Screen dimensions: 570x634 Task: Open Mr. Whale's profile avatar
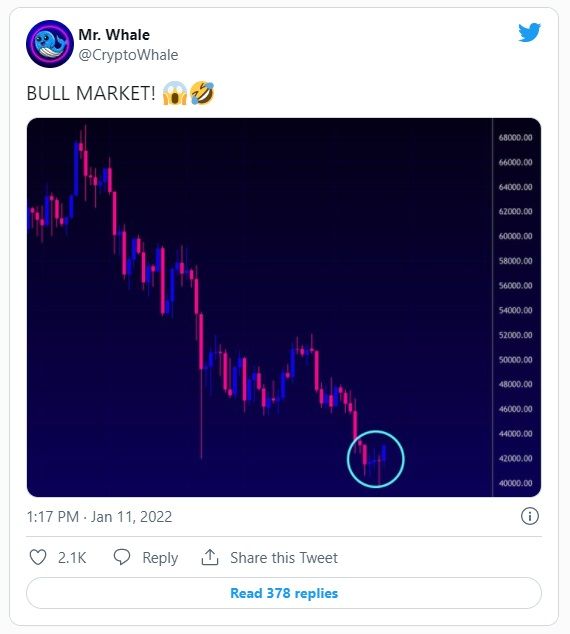50,44
